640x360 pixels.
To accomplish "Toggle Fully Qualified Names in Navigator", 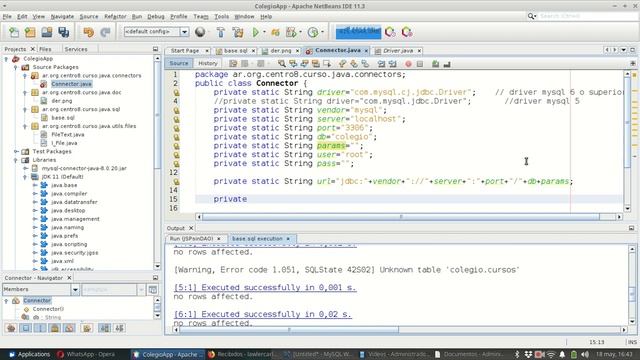I will [x=87, y=328].
